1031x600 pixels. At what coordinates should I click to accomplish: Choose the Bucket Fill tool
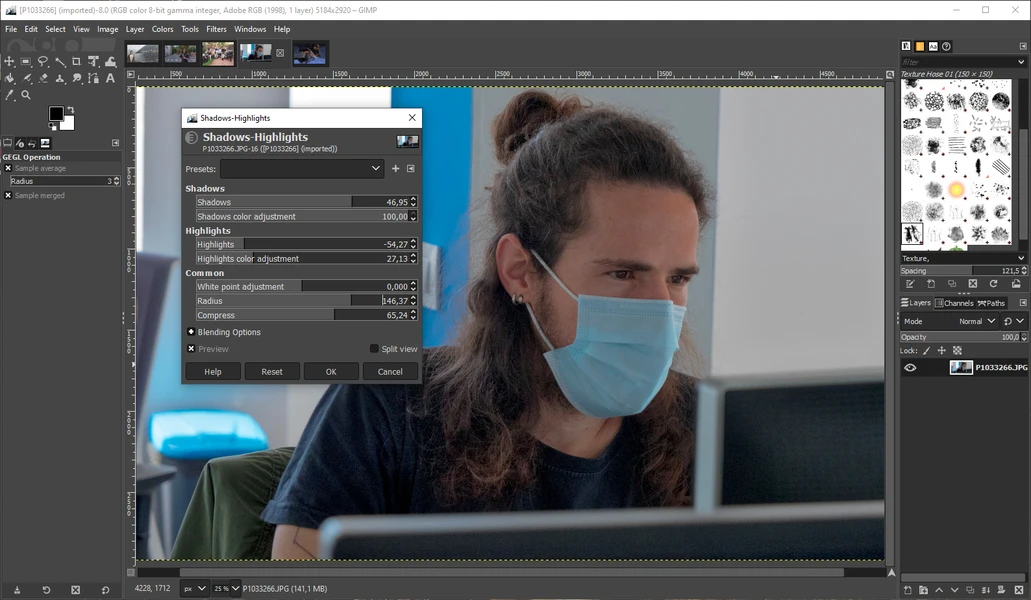coord(9,78)
